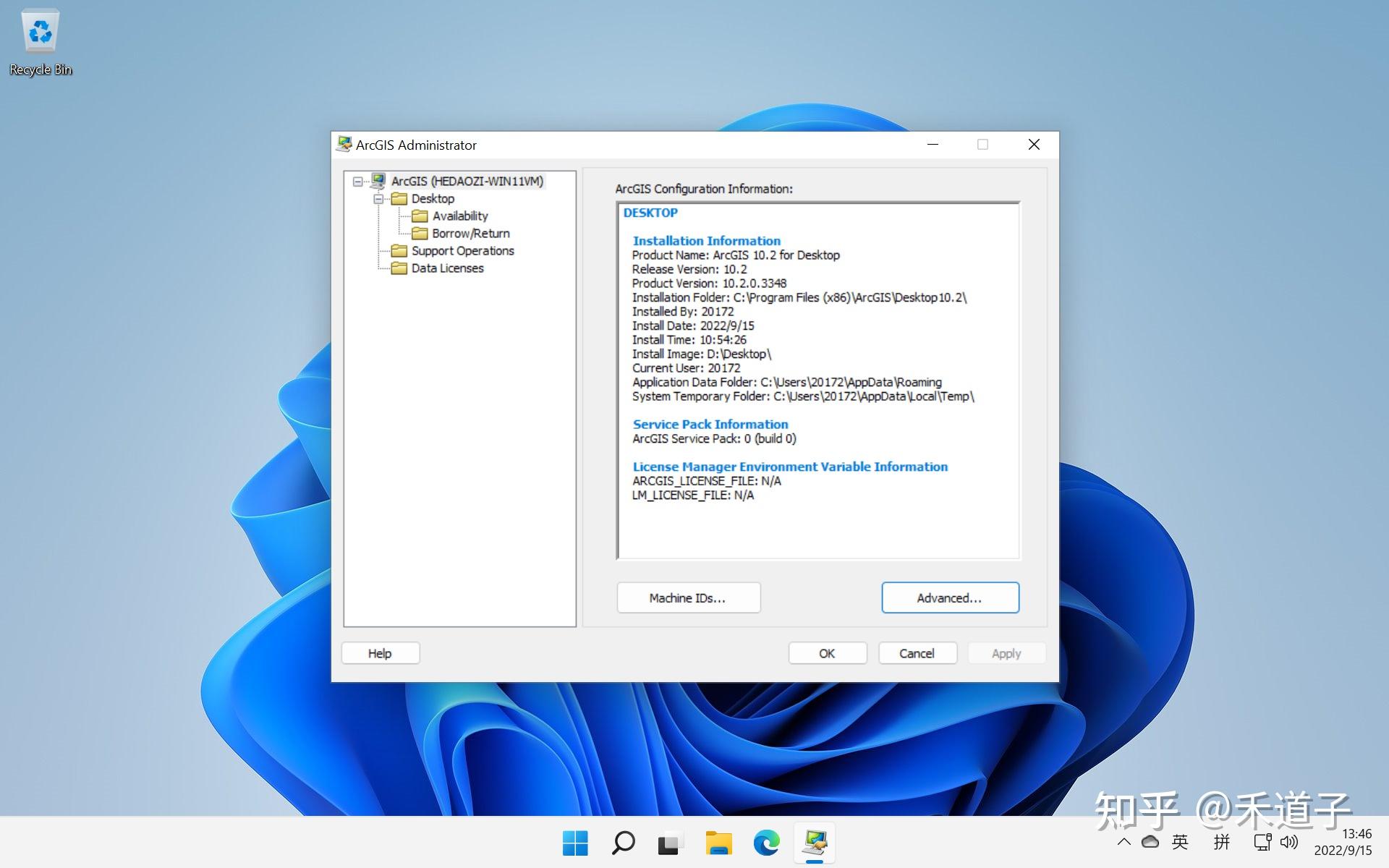
Task: Click ArcGIS Service Pack: 0 (build 0)
Action: [714, 439]
